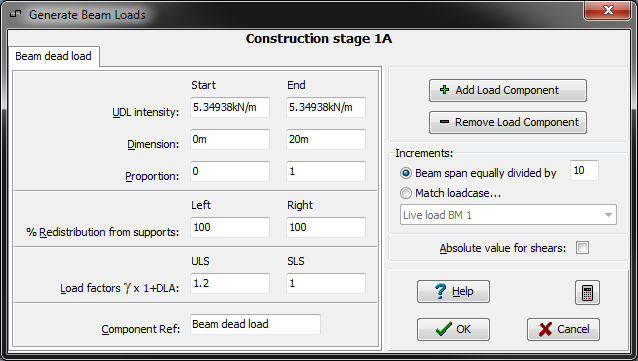This screenshot has height=361, width=638.
Task: Enable Absolute value for shears checkbox
Action: point(582,247)
